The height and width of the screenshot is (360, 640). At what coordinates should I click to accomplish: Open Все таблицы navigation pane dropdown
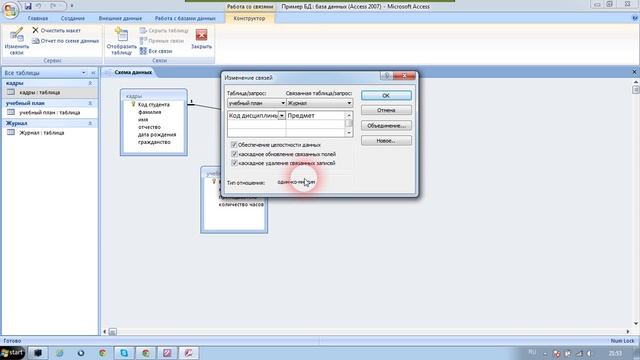84,73
